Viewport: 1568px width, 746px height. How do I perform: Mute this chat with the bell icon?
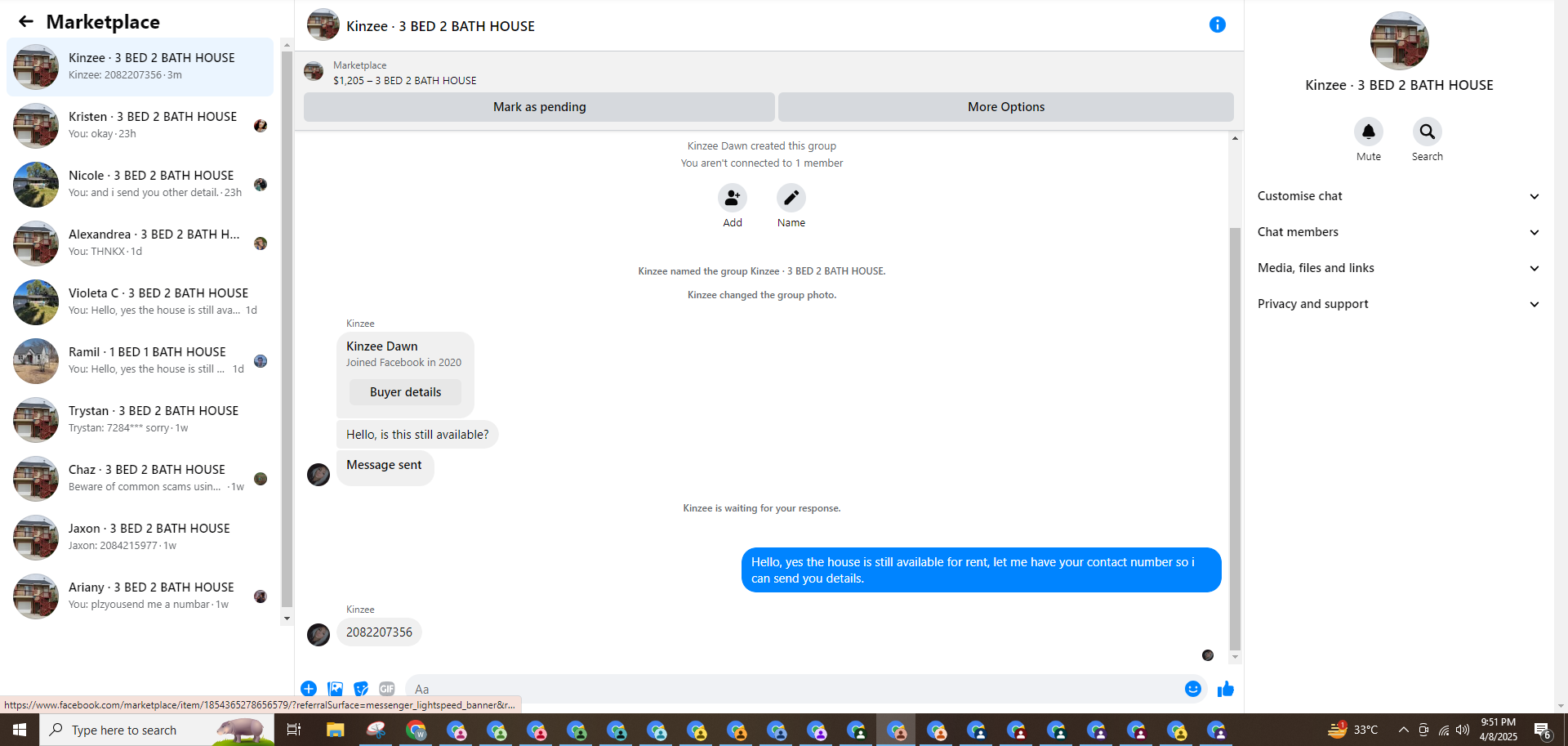click(1369, 132)
